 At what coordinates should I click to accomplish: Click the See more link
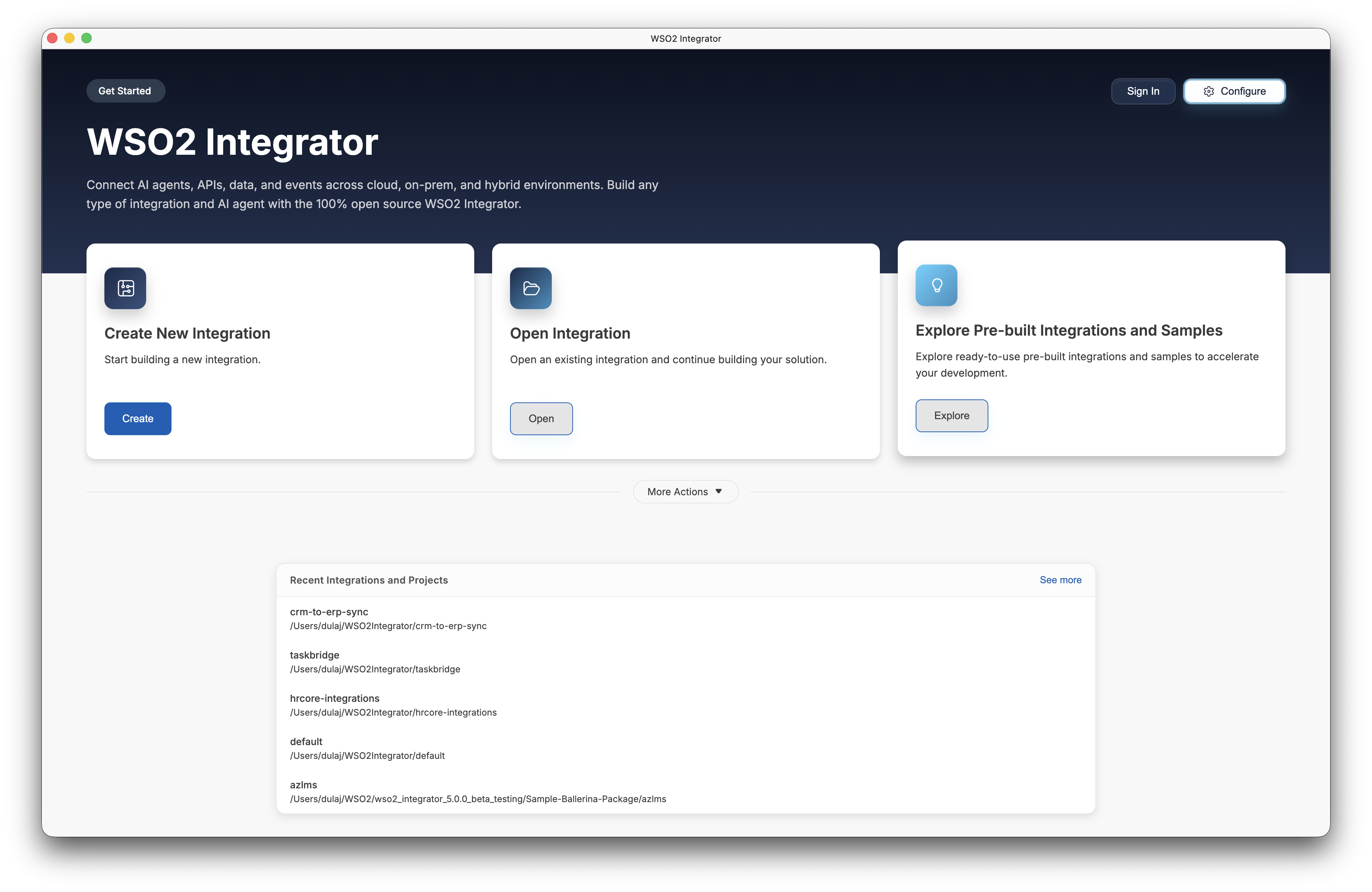point(1060,580)
